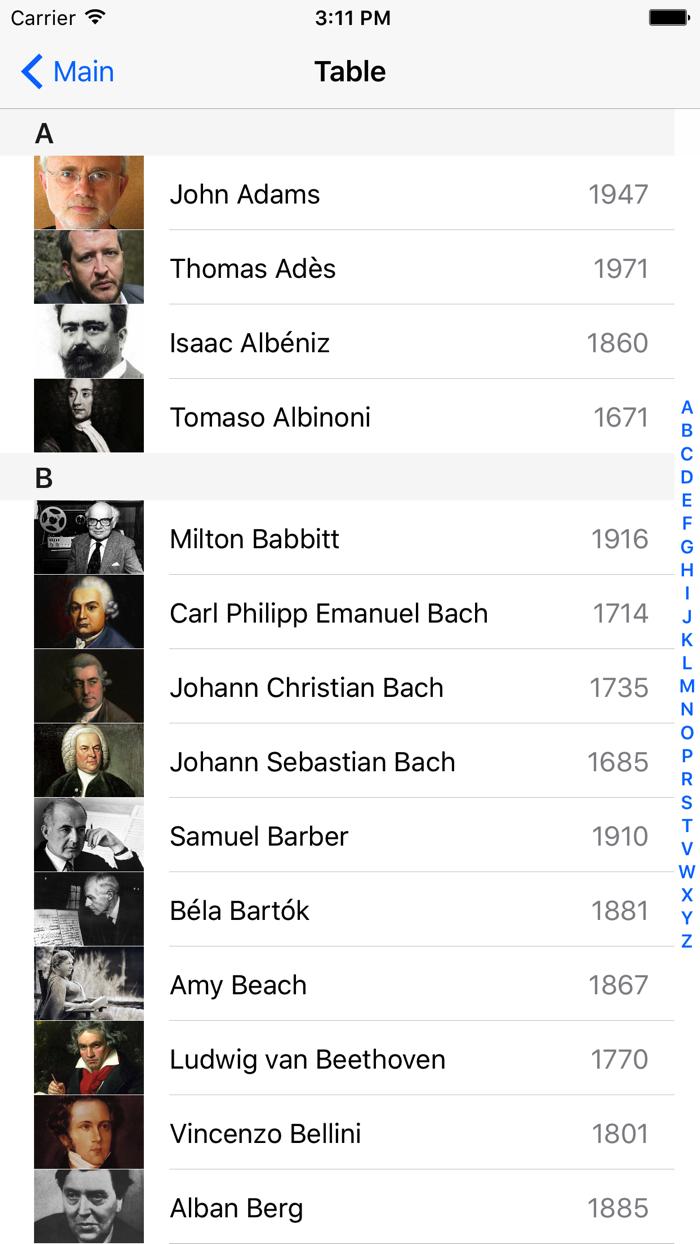Tap the back chevron arrow
The width and height of the screenshot is (700, 1244).
pyautogui.click(x=28, y=71)
